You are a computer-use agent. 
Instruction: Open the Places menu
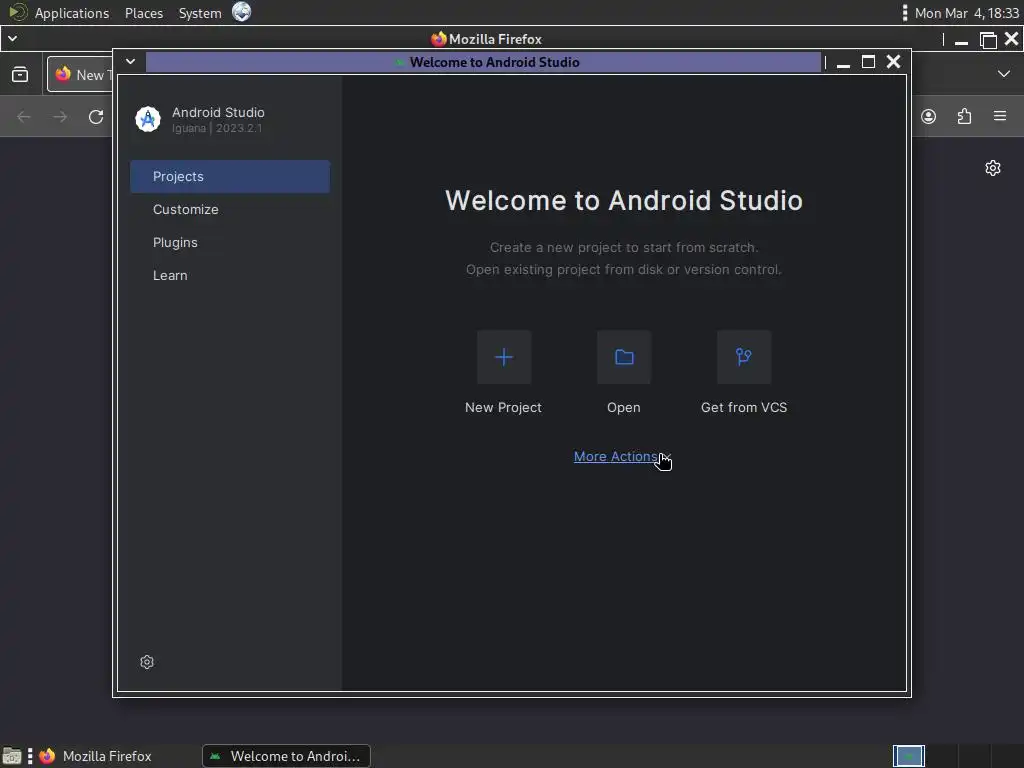tap(144, 13)
